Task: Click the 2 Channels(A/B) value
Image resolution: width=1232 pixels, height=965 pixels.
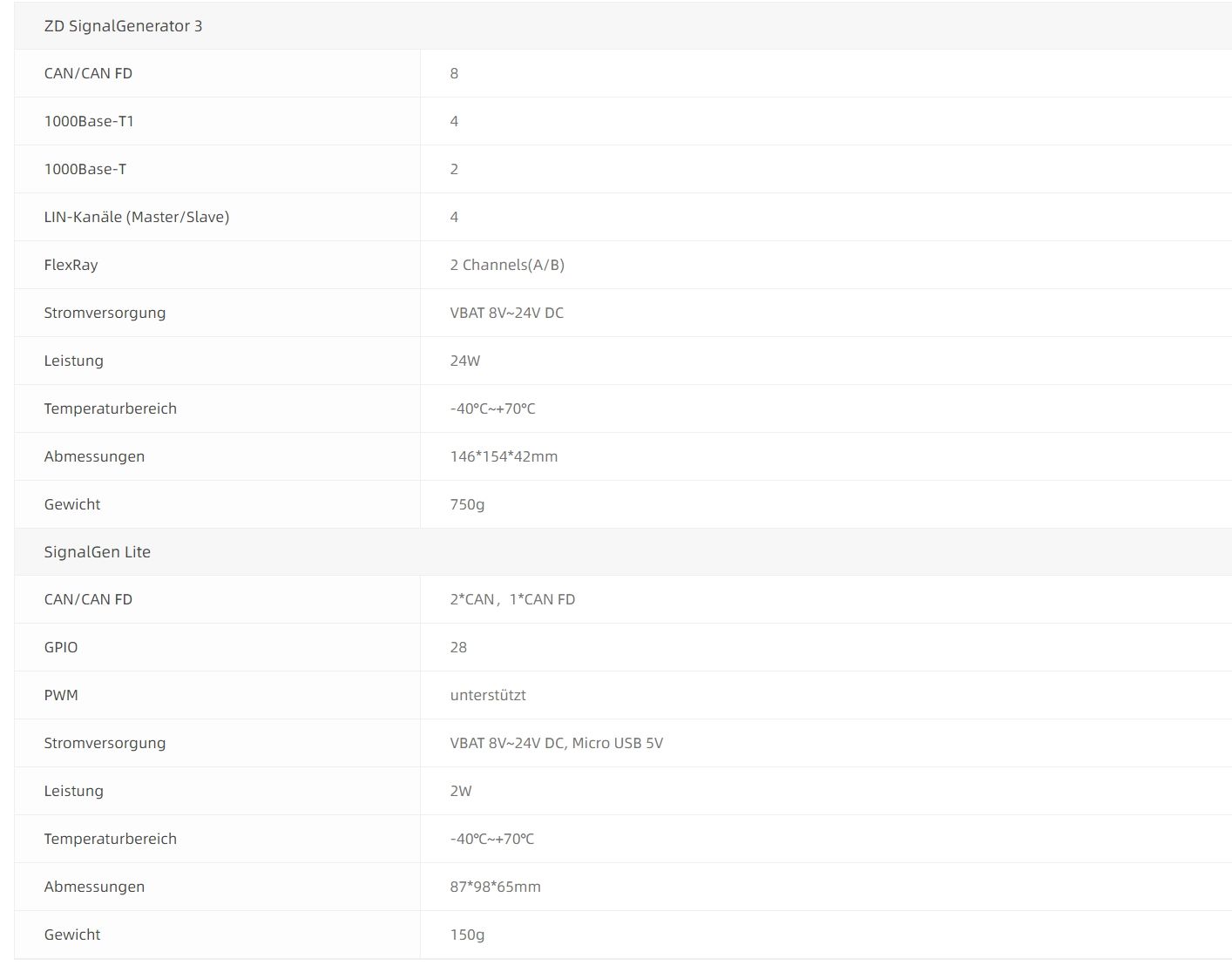Action: [x=507, y=265]
